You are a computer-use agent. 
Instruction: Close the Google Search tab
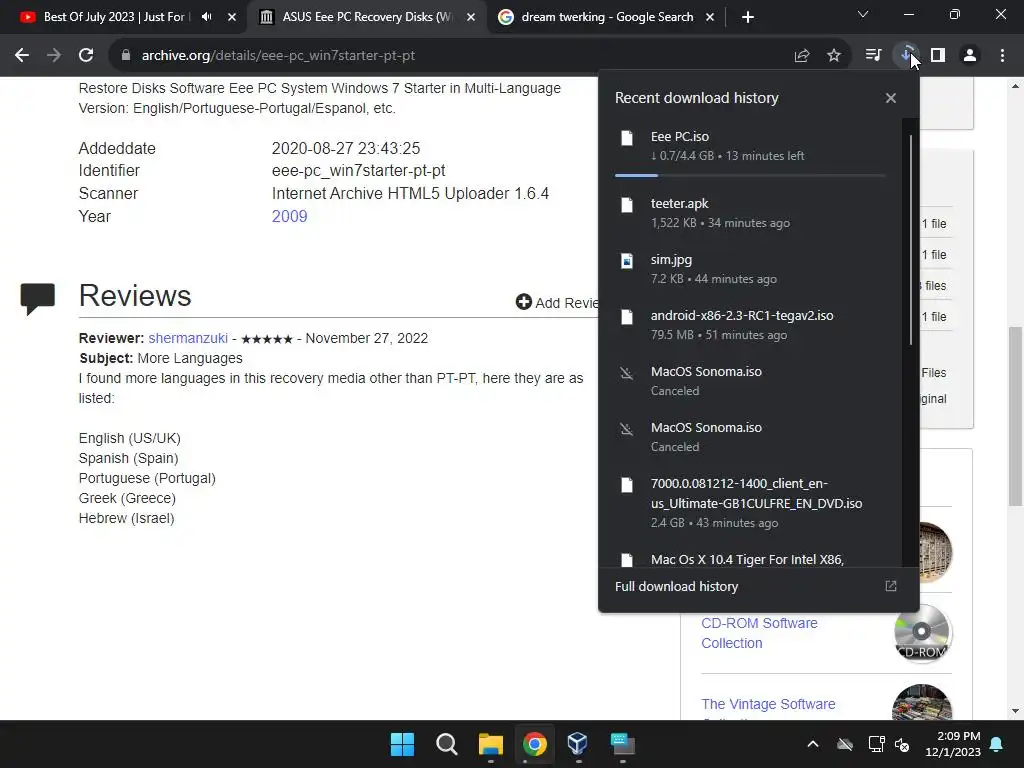tap(710, 17)
